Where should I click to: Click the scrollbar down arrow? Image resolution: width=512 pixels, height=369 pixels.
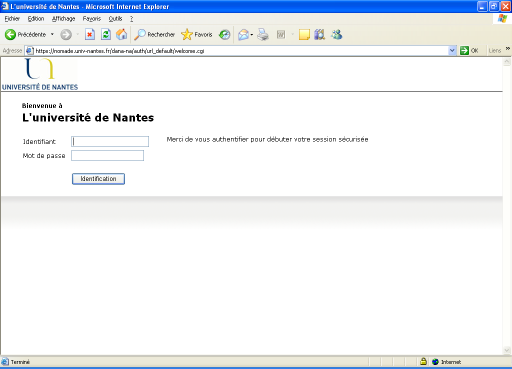[x=507, y=350]
